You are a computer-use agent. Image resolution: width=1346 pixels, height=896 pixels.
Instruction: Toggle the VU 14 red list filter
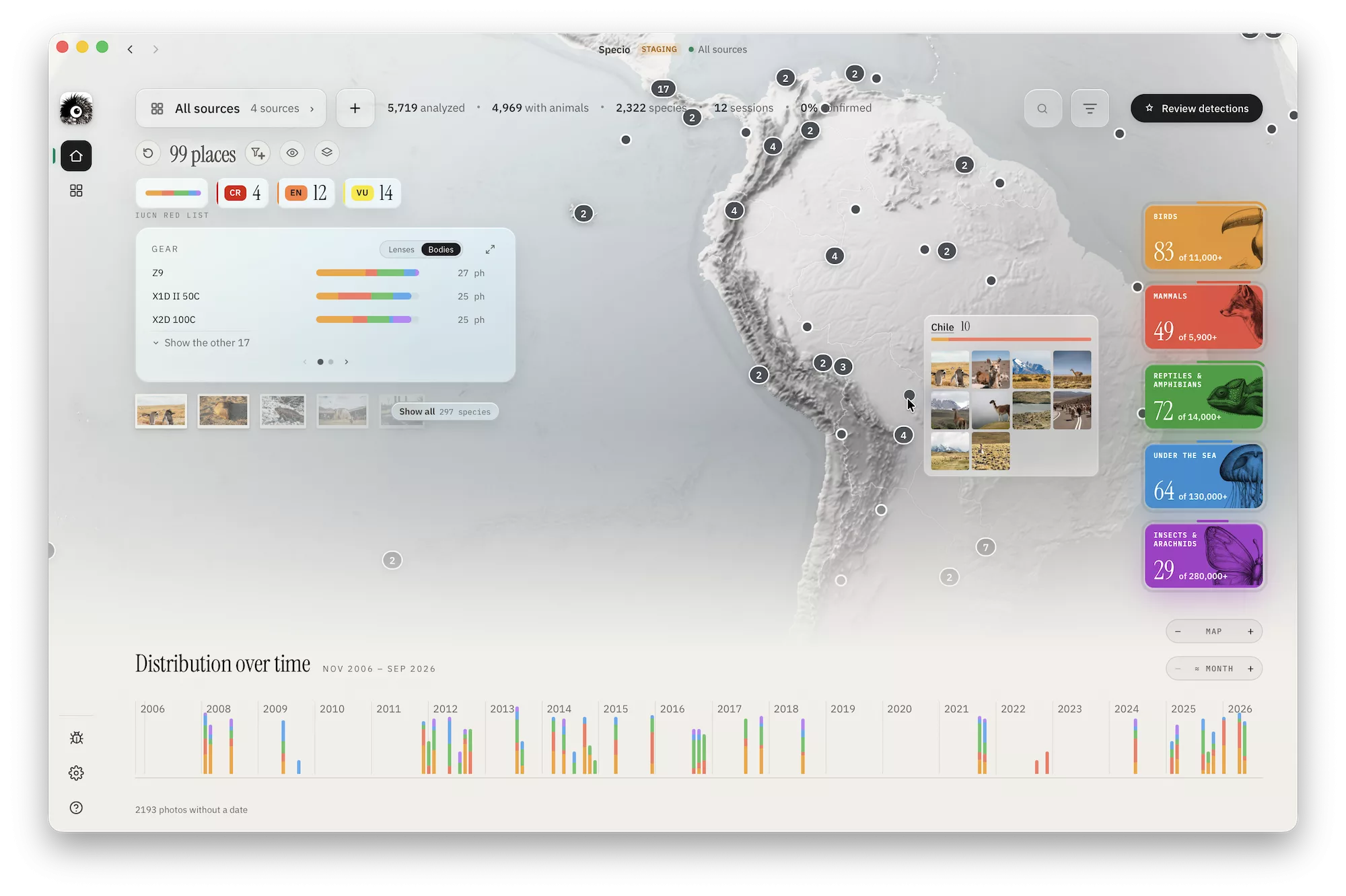click(x=372, y=193)
